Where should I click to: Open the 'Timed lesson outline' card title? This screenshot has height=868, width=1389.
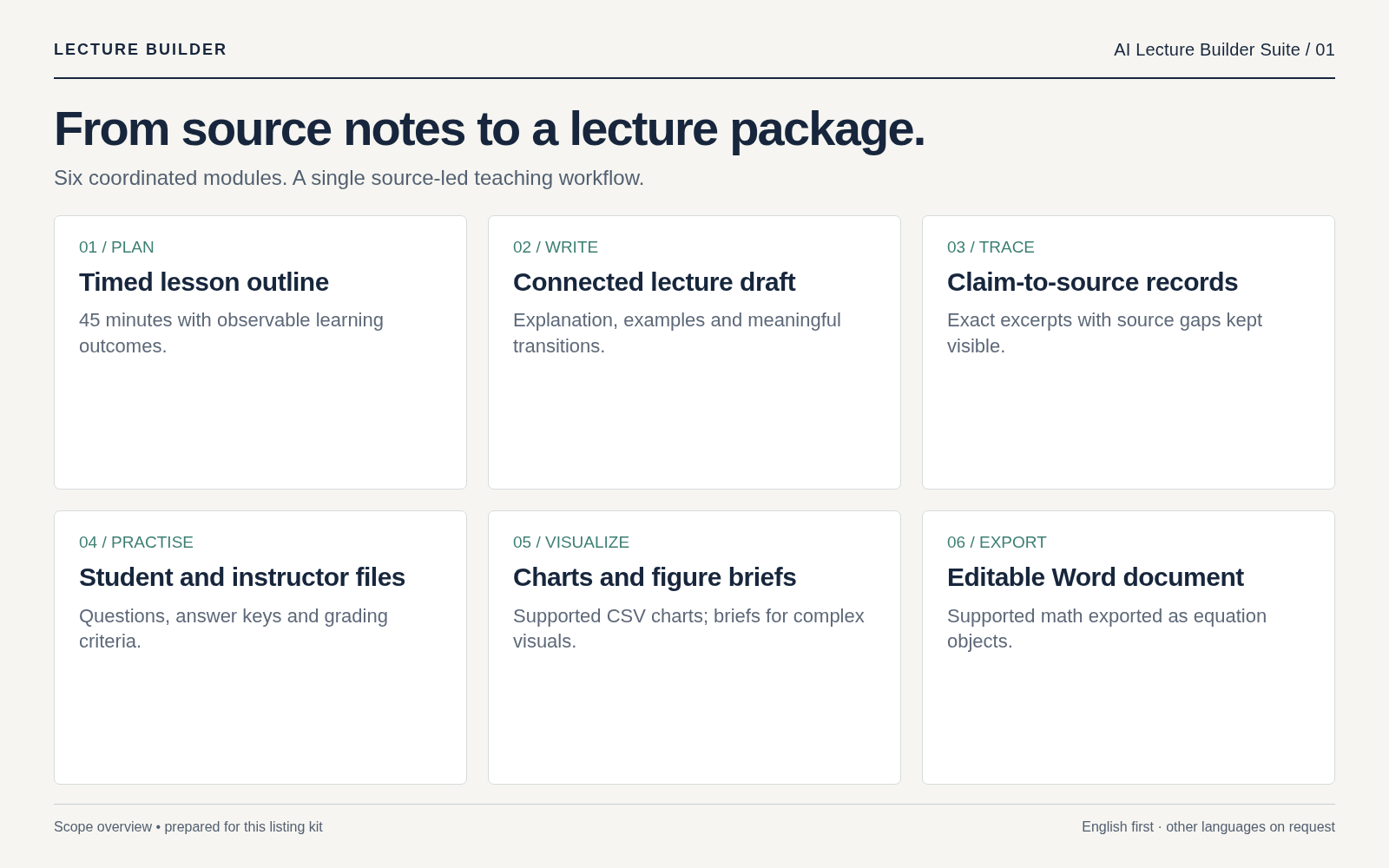[204, 282]
